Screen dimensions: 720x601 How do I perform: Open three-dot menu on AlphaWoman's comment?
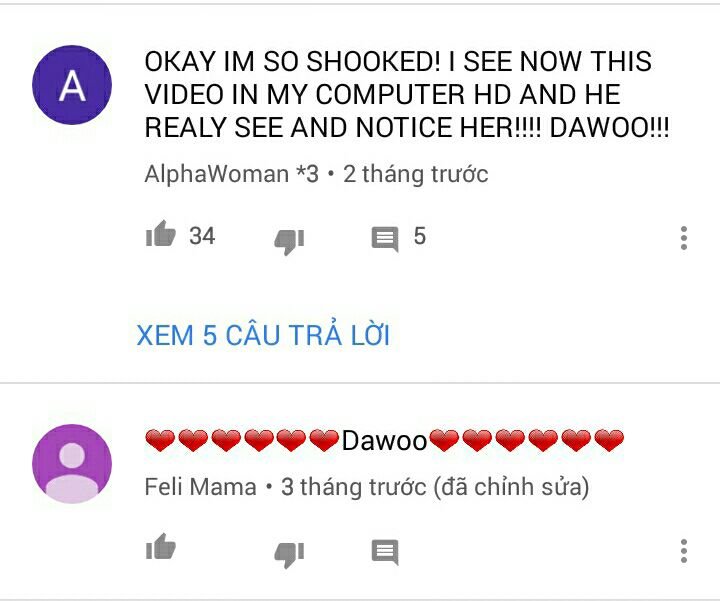(684, 238)
